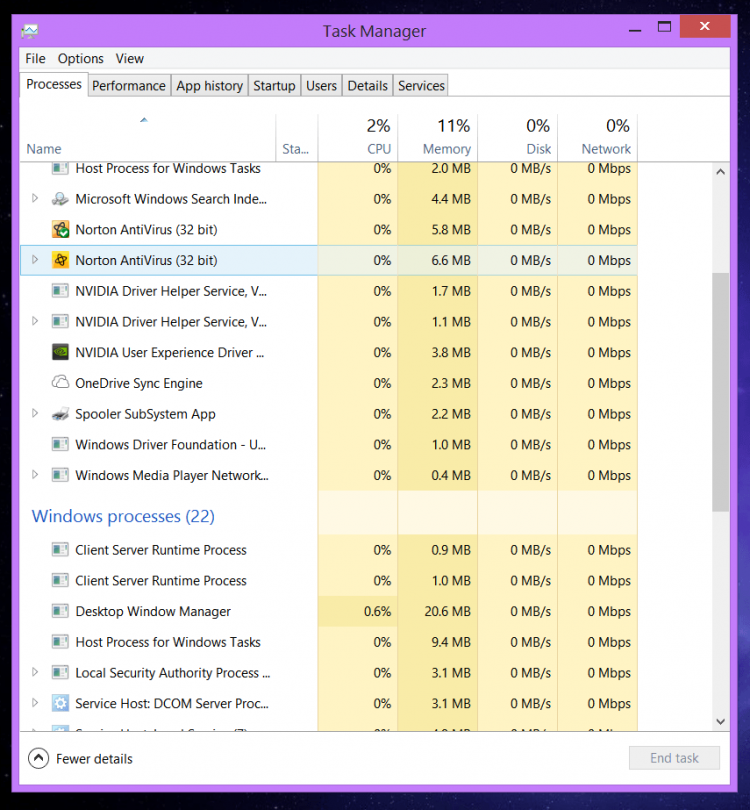This screenshot has width=750, height=810.
Task: Click the Norton AntiVirus green checkmark icon
Action: pos(60,229)
